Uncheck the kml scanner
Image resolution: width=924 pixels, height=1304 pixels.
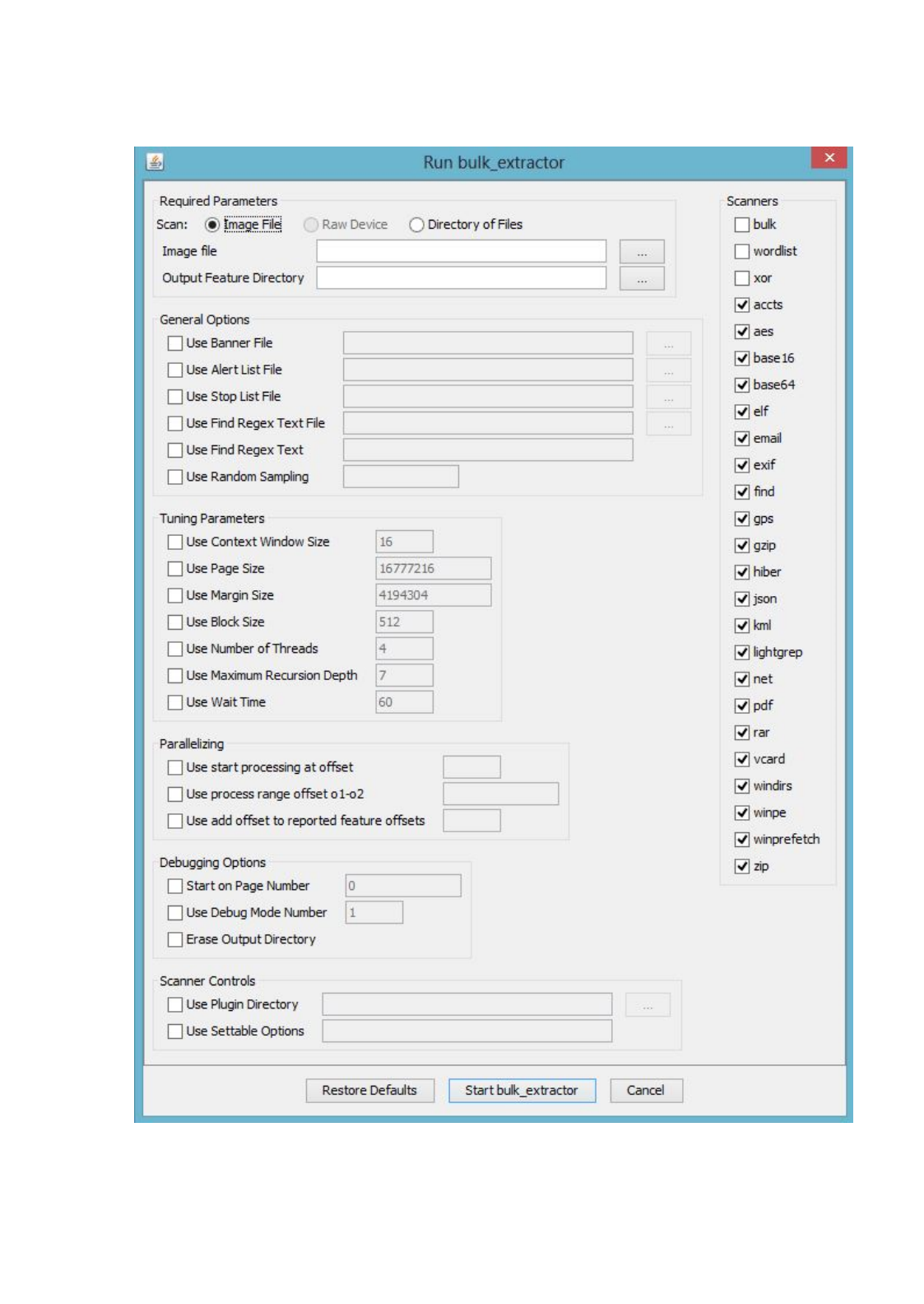[x=741, y=626]
